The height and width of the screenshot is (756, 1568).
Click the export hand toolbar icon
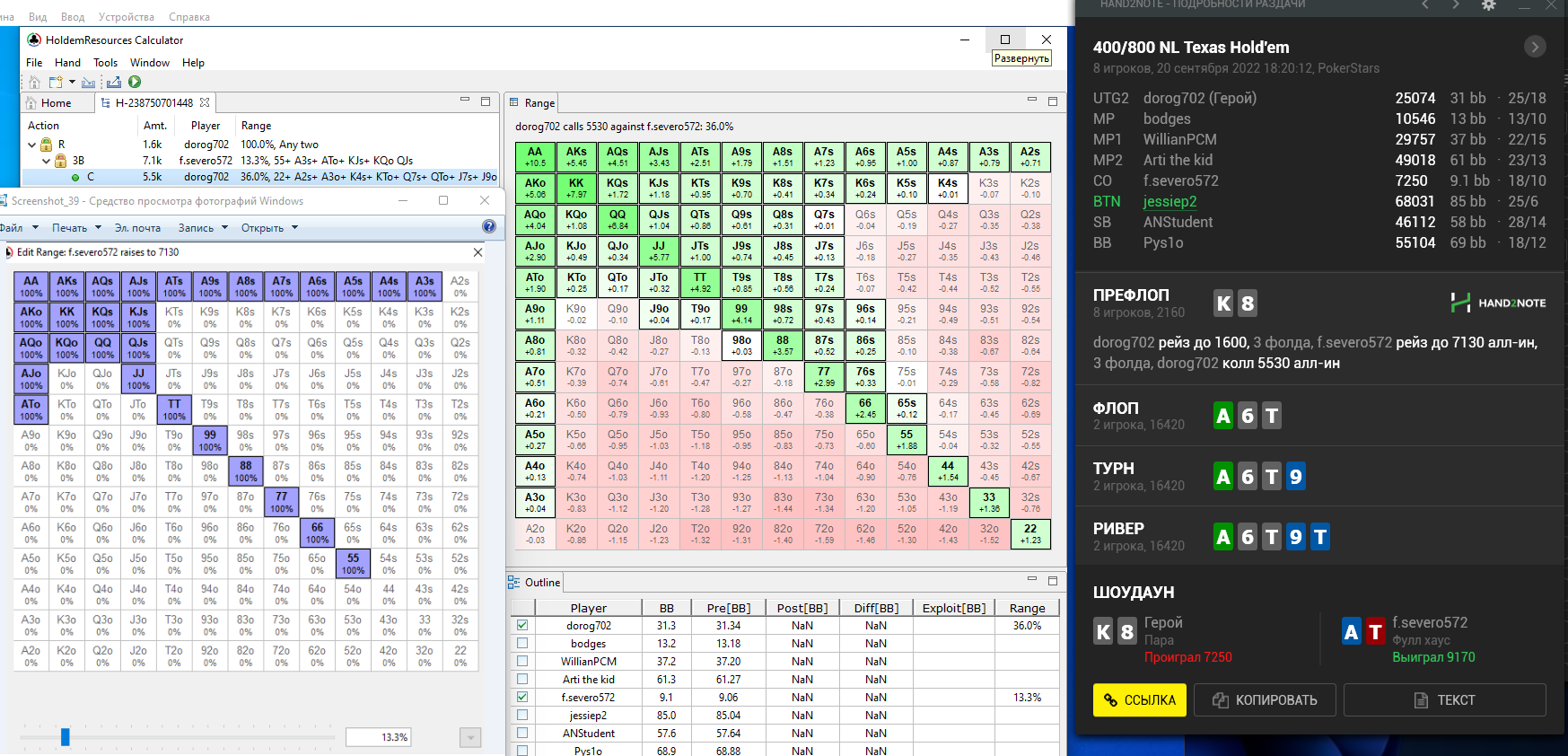pyautogui.click(x=113, y=82)
